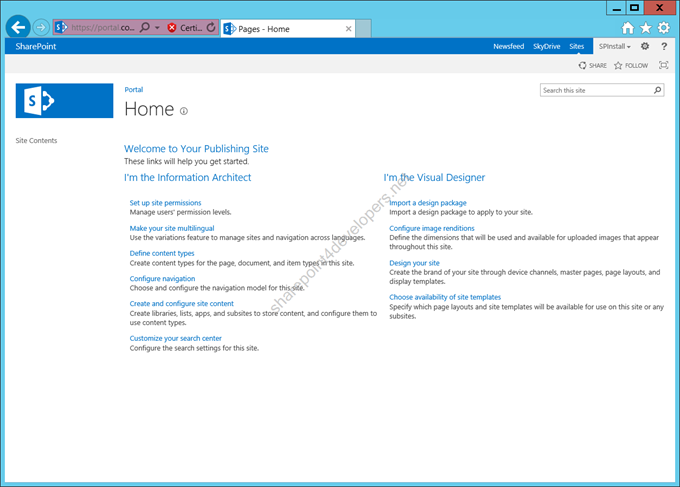Open Configure navigation link
The width and height of the screenshot is (680, 487).
(162, 278)
